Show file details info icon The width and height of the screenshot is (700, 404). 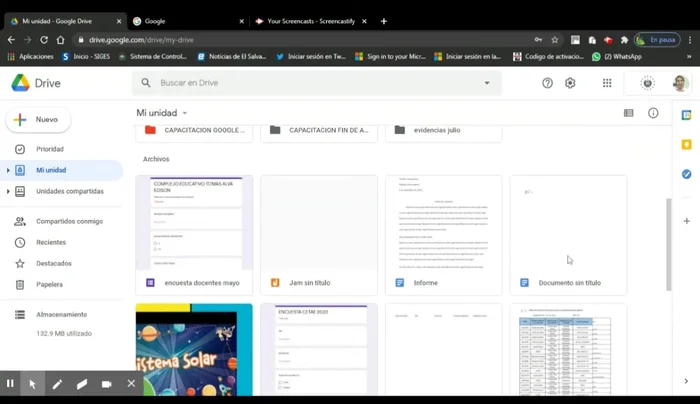653,113
